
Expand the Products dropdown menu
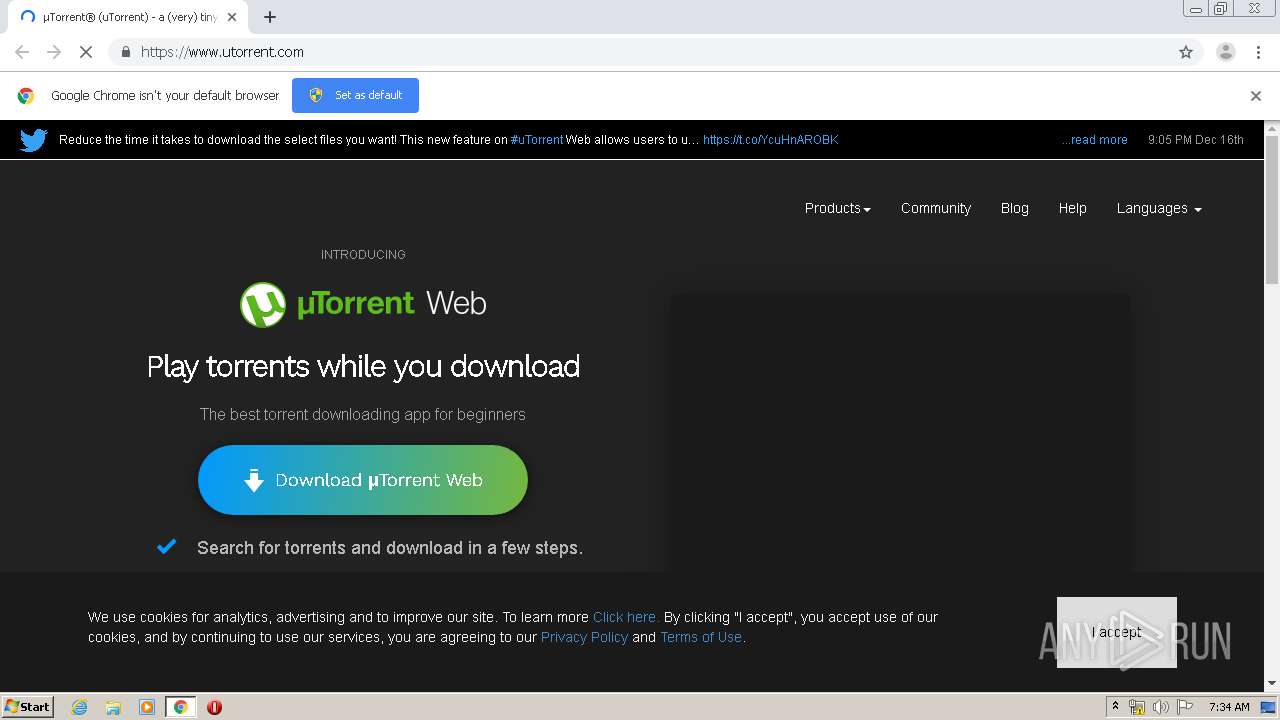[838, 208]
